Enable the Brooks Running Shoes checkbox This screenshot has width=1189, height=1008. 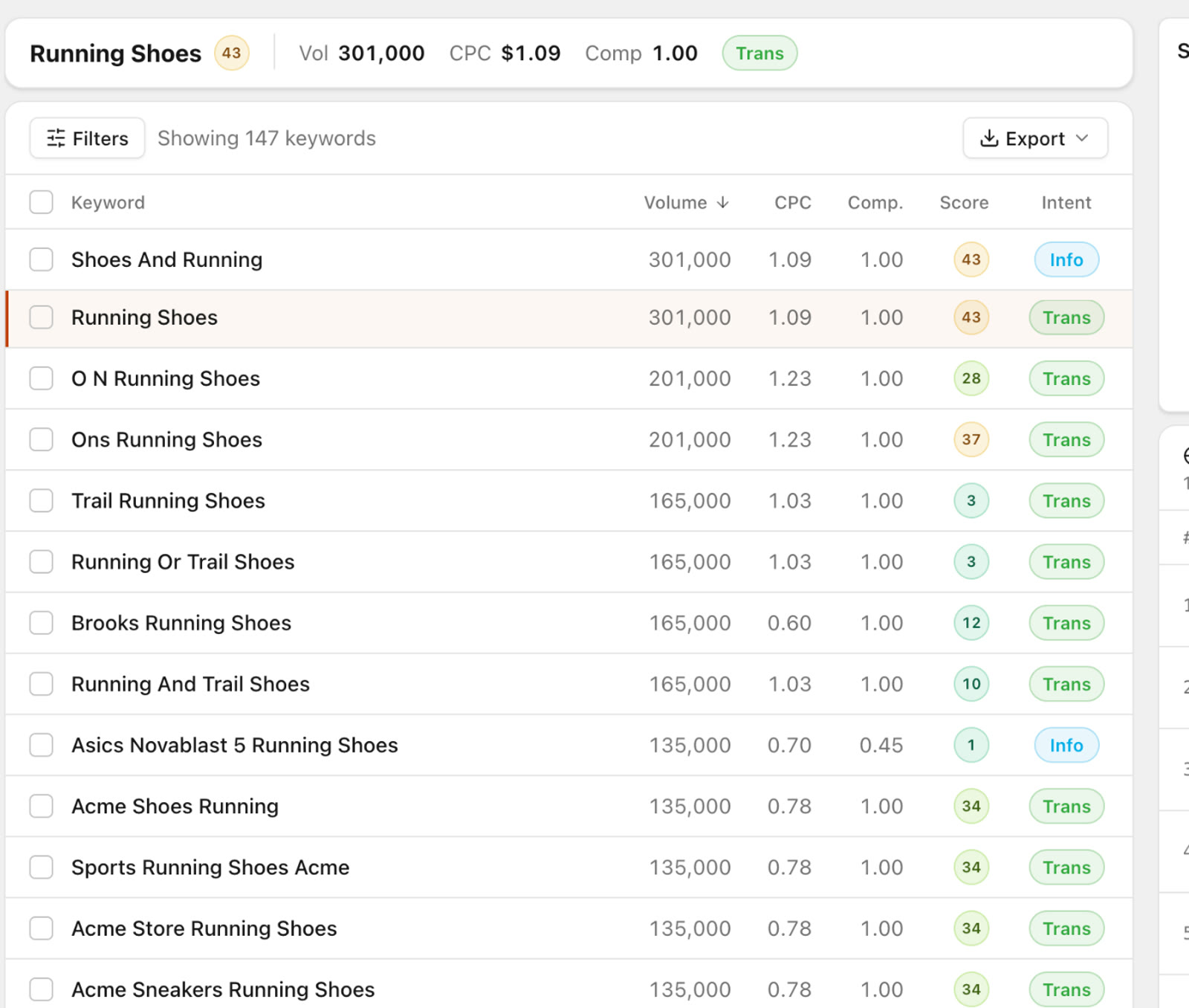point(42,623)
